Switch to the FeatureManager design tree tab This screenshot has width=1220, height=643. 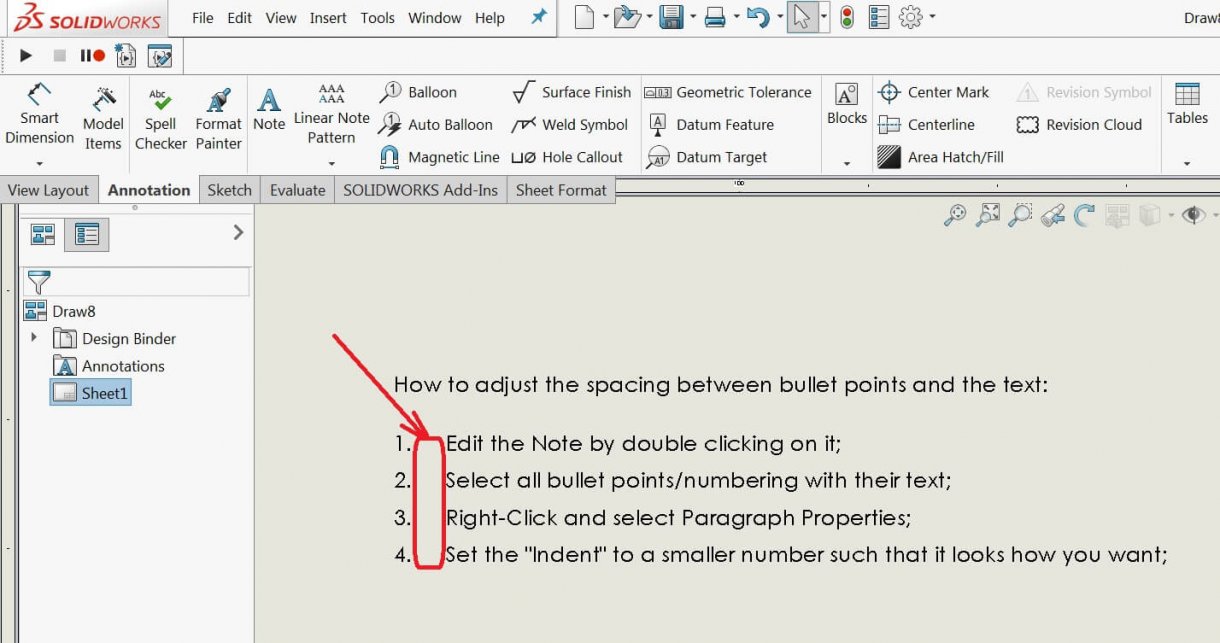point(43,235)
